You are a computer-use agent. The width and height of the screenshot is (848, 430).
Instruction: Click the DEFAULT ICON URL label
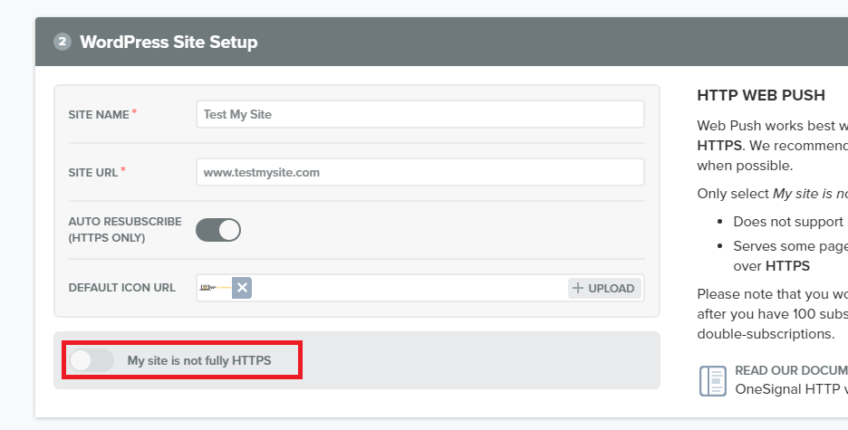[x=122, y=288]
